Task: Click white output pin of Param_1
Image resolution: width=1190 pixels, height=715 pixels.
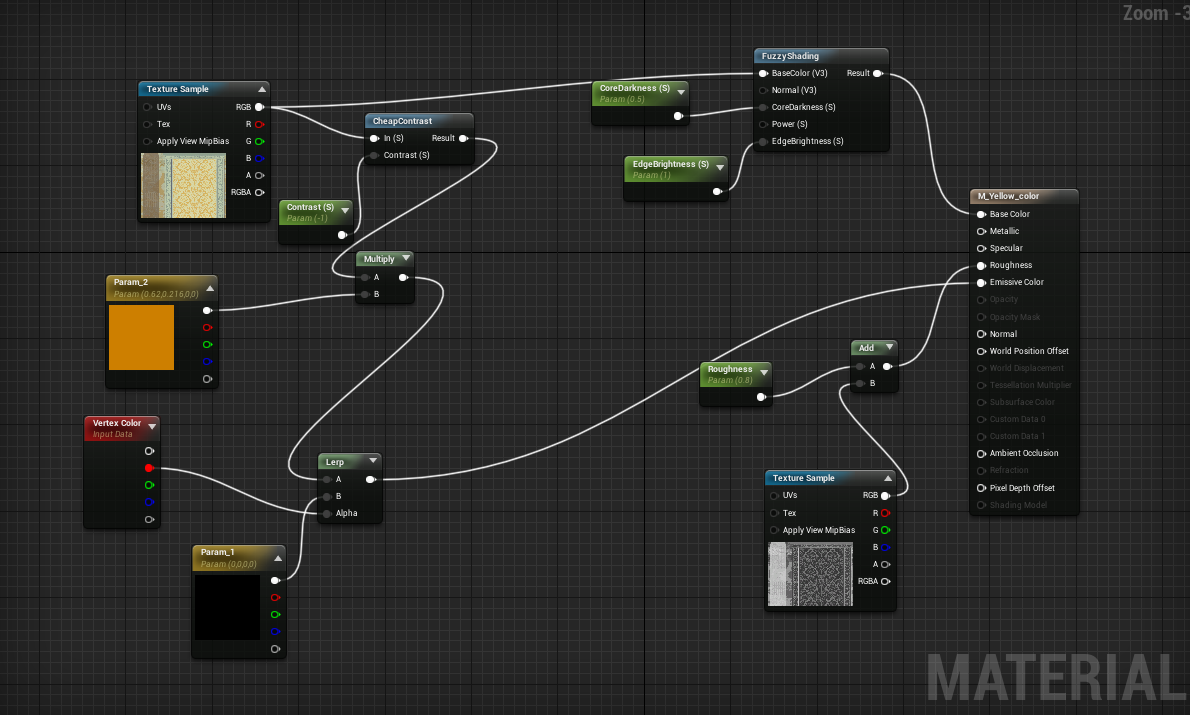Action: point(275,581)
